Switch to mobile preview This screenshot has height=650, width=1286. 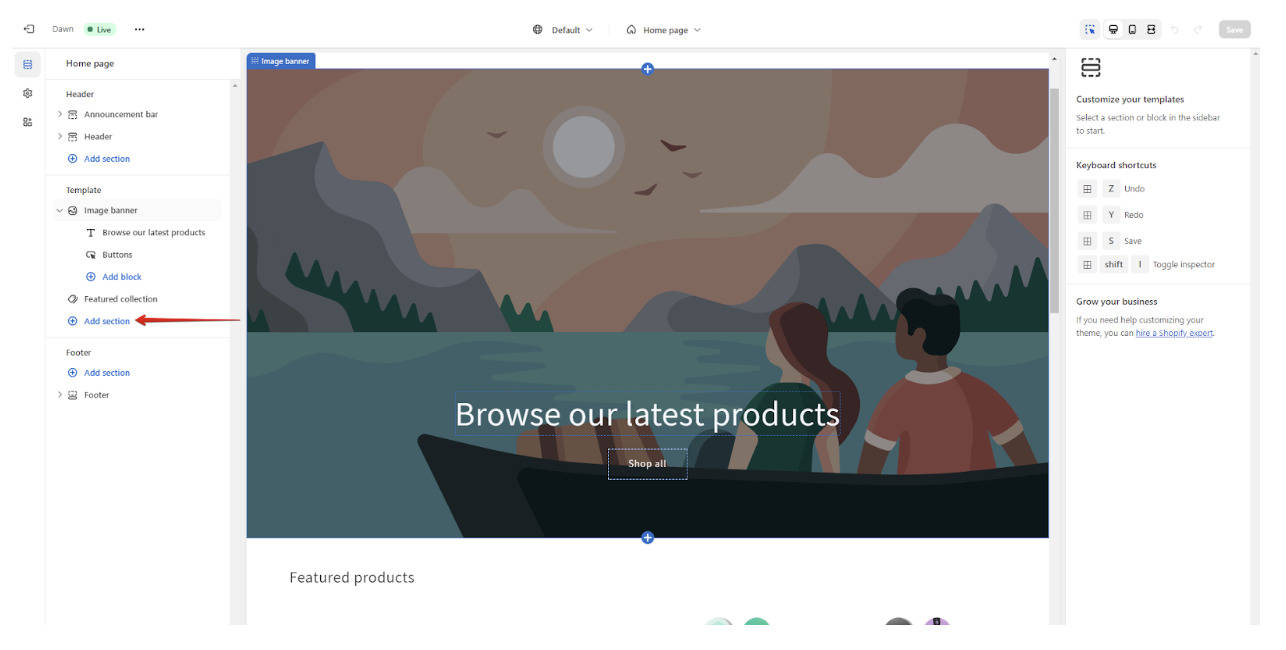(1132, 30)
